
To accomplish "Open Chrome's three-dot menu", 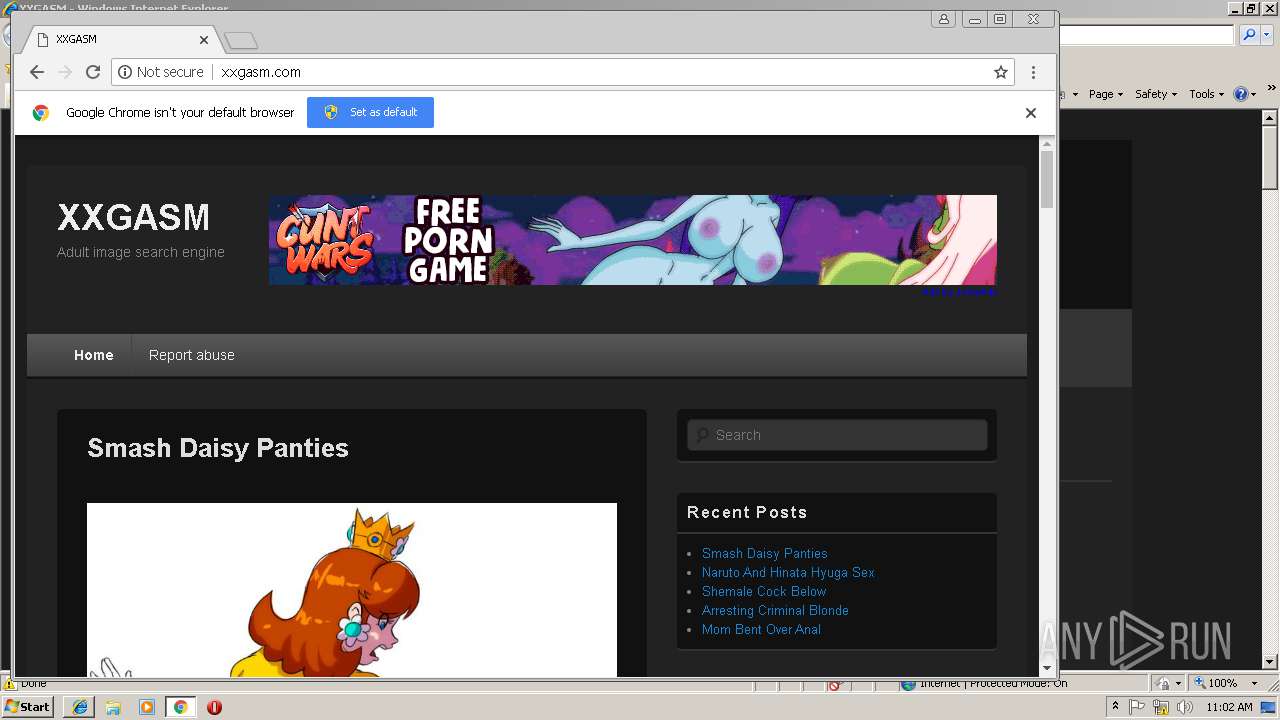I will click(1033, 72).
